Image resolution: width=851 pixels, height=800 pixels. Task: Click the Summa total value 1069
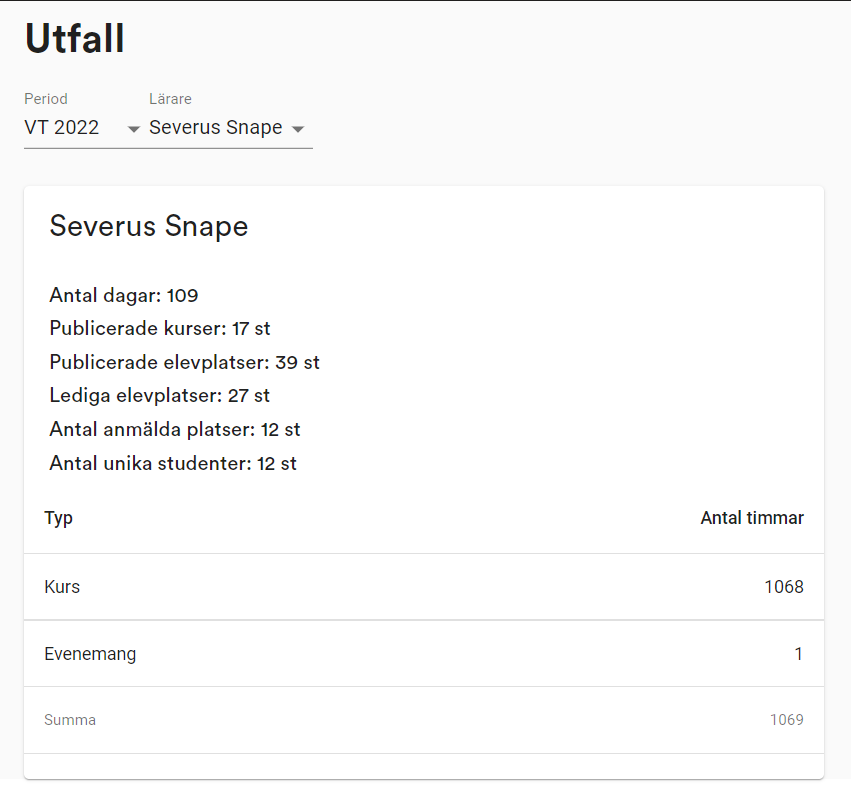pyautogui.click(x=786, y=720)
